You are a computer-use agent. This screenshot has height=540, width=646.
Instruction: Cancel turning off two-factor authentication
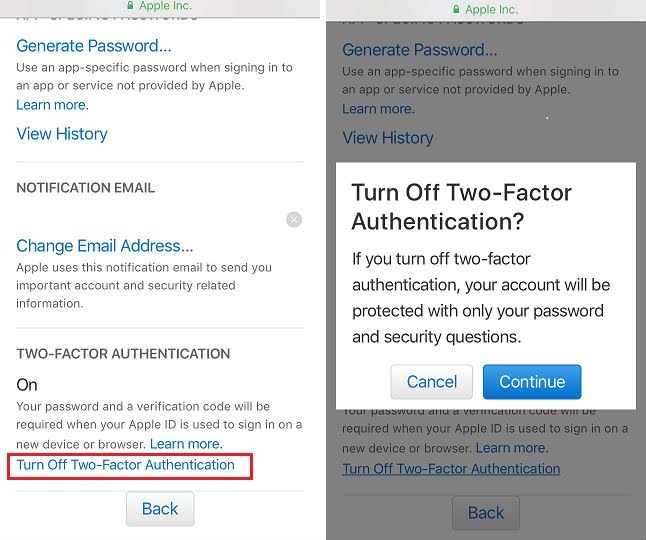pos(431,382)
